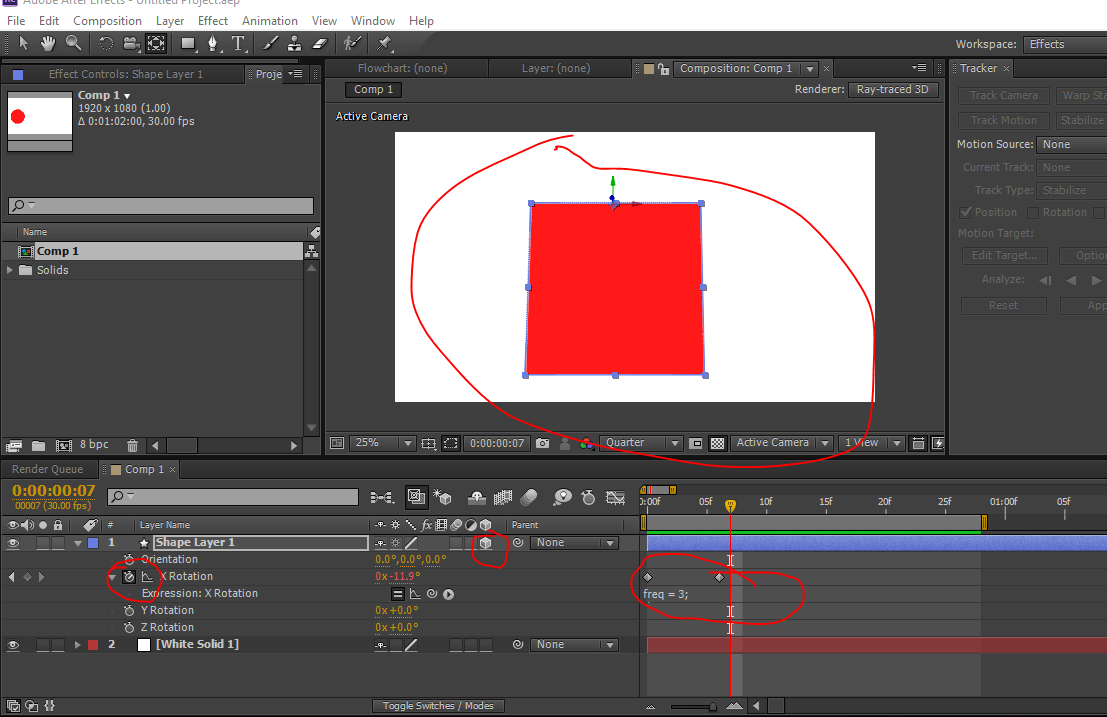Click the Composition Mini-Flowchart icon
This screenshot has width=1107, height=717.
click(382, 498)
